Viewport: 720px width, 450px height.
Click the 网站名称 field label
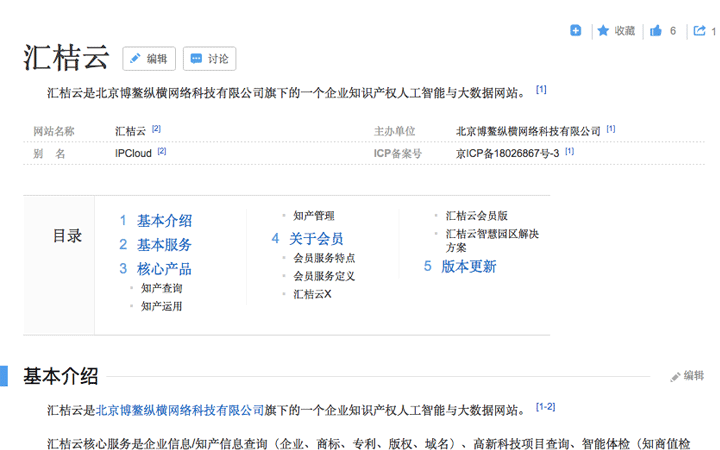(x=54, y=131)
